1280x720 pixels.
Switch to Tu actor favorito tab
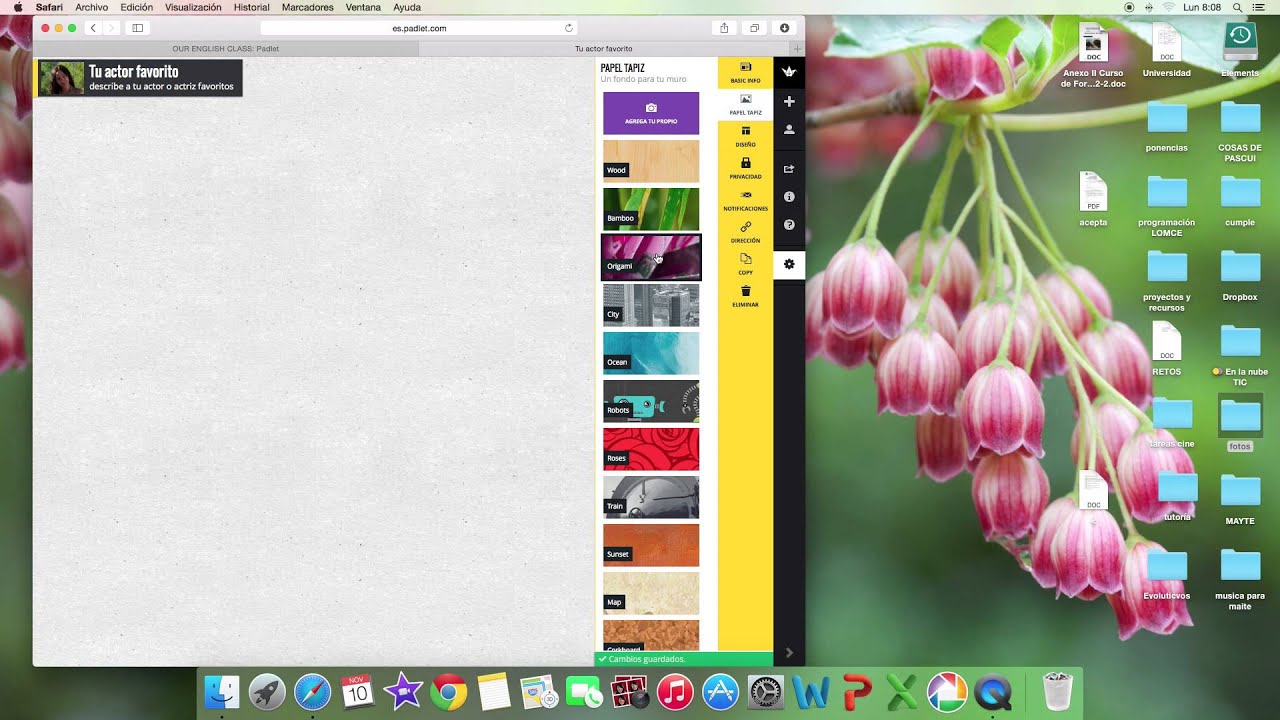click(x=604, y=48)
